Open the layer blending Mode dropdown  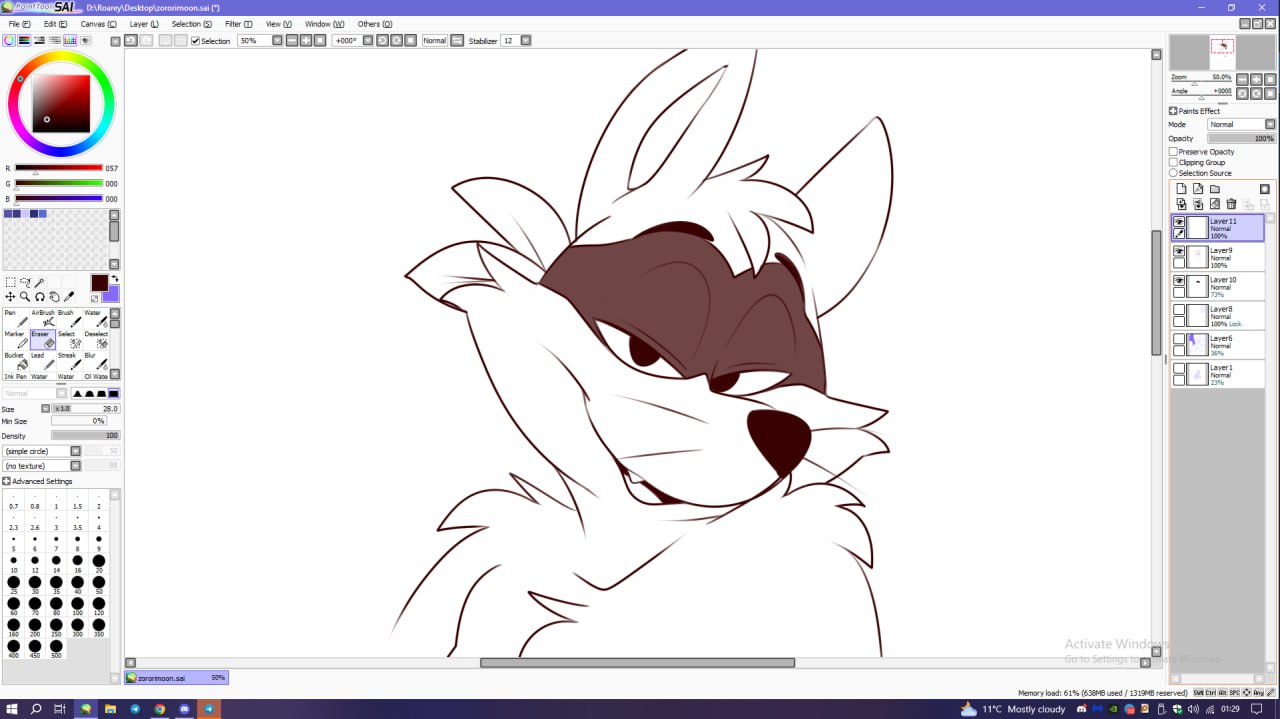coord(1241,125)
